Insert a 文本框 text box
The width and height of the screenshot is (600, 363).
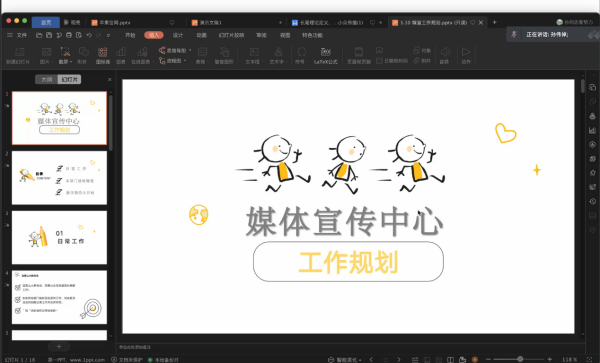(254, 55)
